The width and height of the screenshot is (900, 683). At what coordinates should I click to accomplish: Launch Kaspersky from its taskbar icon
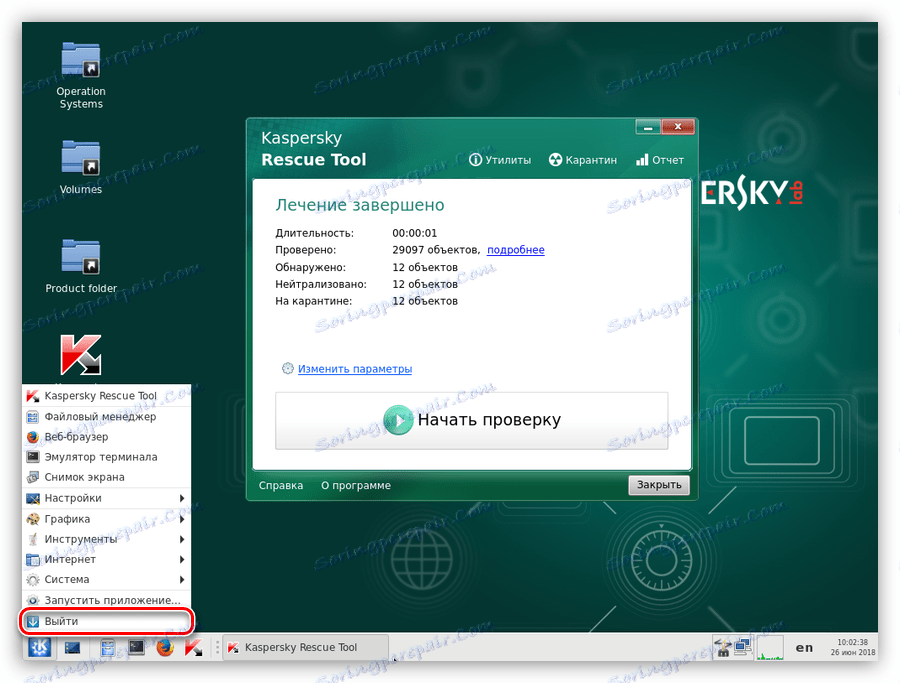(x=191, y=647)
